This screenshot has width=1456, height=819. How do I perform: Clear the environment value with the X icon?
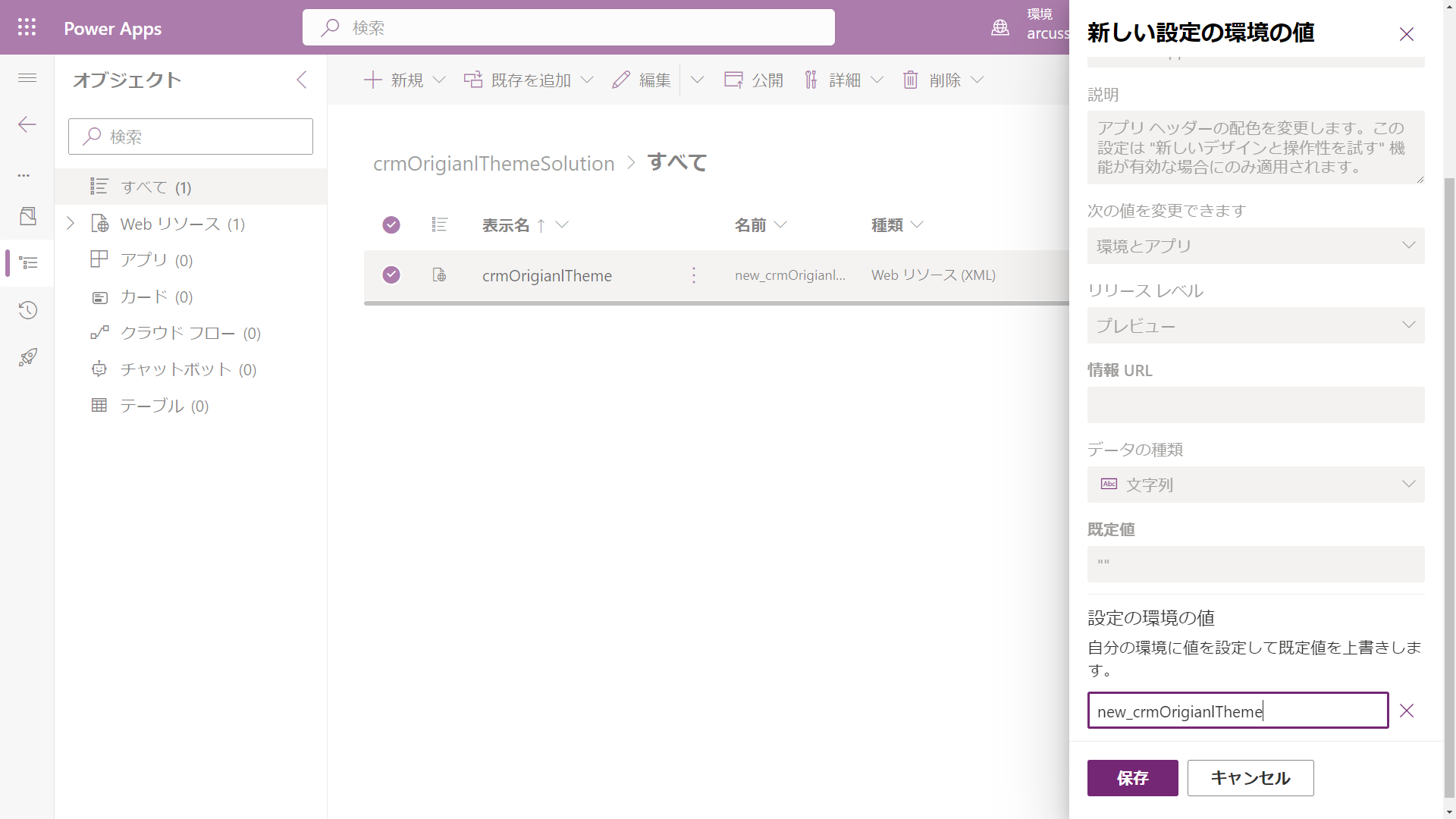[x=1407, y=711]
